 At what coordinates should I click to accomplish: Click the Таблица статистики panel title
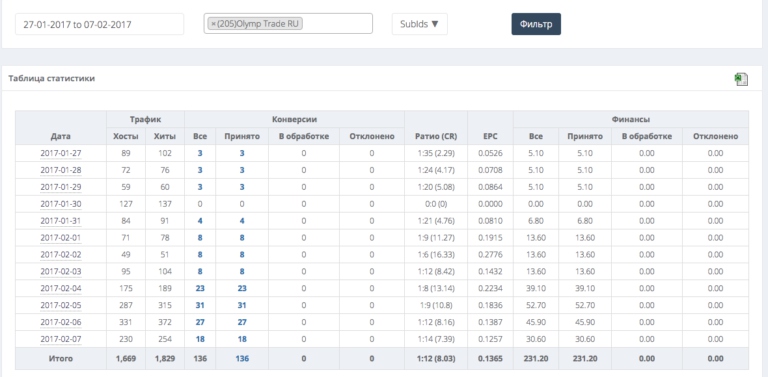[x=51, y=78]
